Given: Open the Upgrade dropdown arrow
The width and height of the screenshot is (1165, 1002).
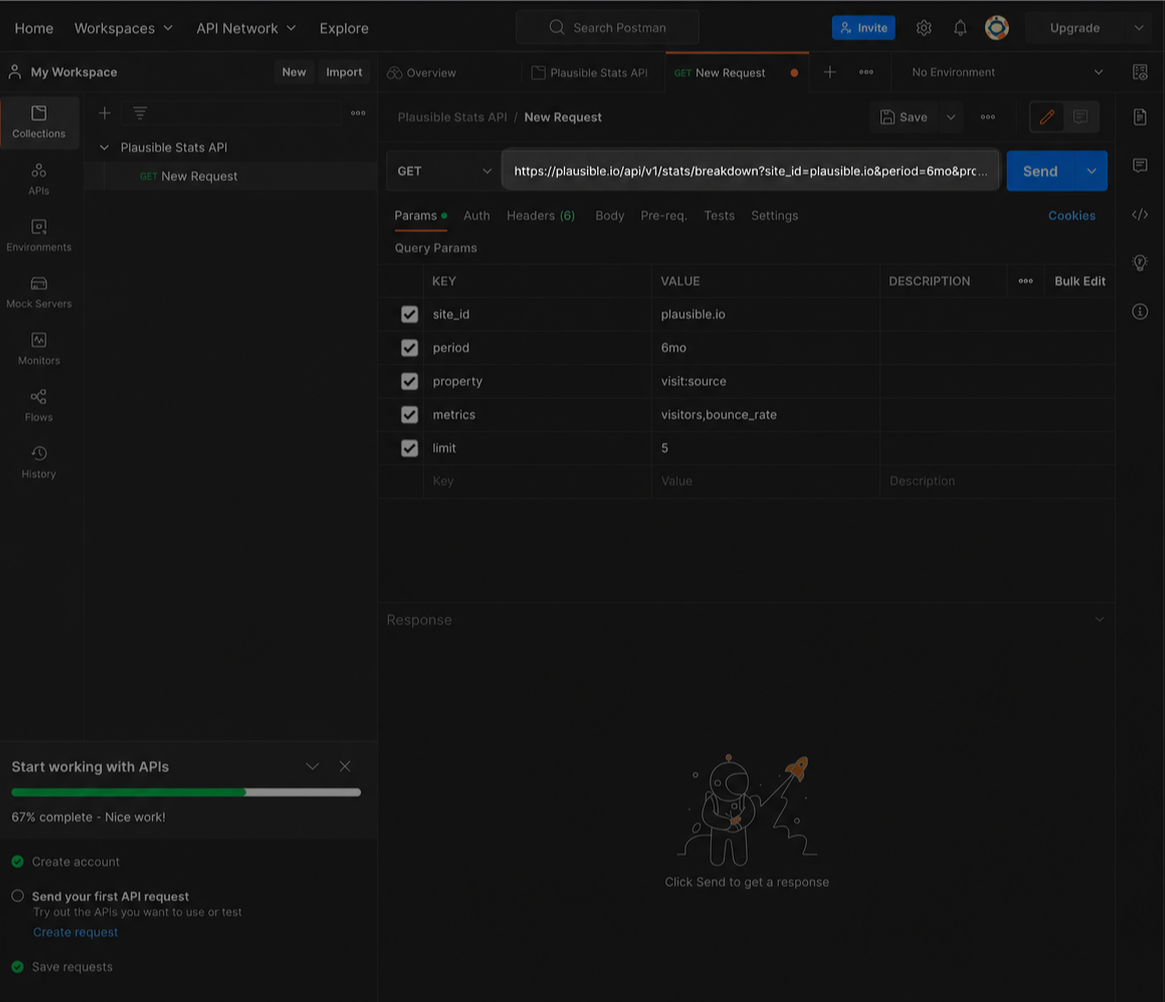Looking at the screenshot, I should coord(1138,27).
